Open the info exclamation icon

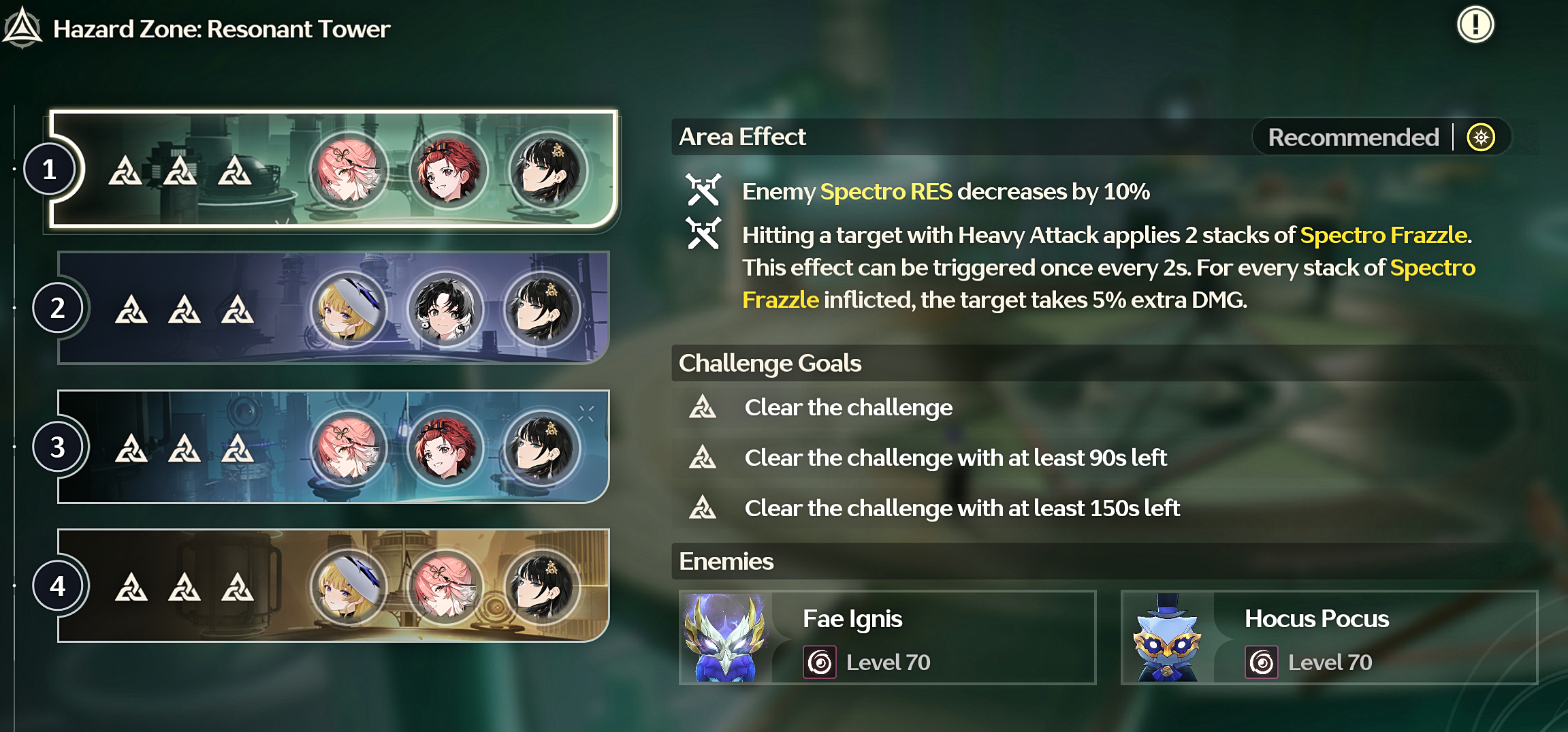(x=1475, y=25)
